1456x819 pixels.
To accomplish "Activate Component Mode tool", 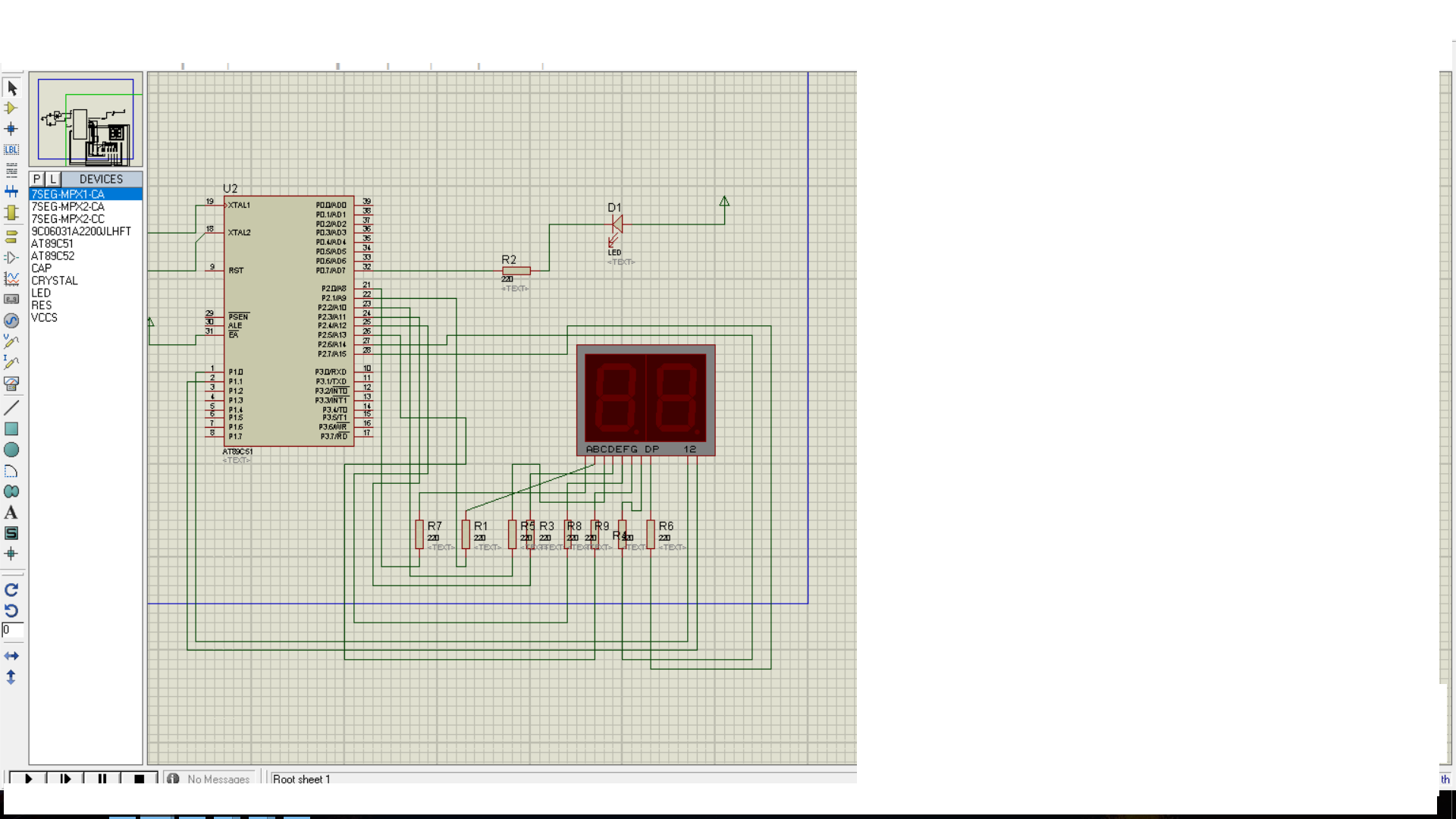I will tap(11, 108).
